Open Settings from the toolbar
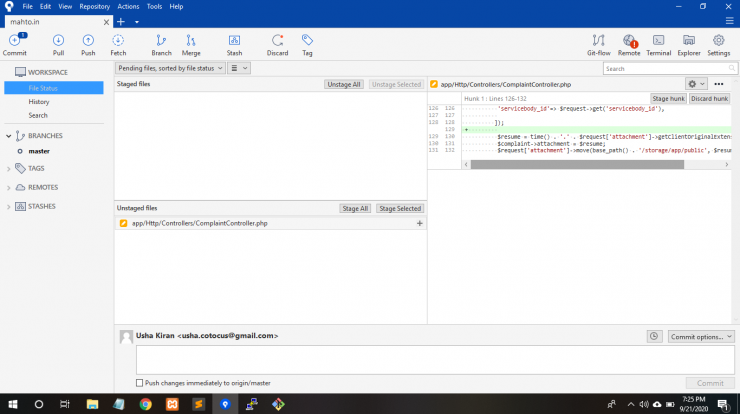The image size is (740, 414). pyautogui.click(x=718, y=45)
